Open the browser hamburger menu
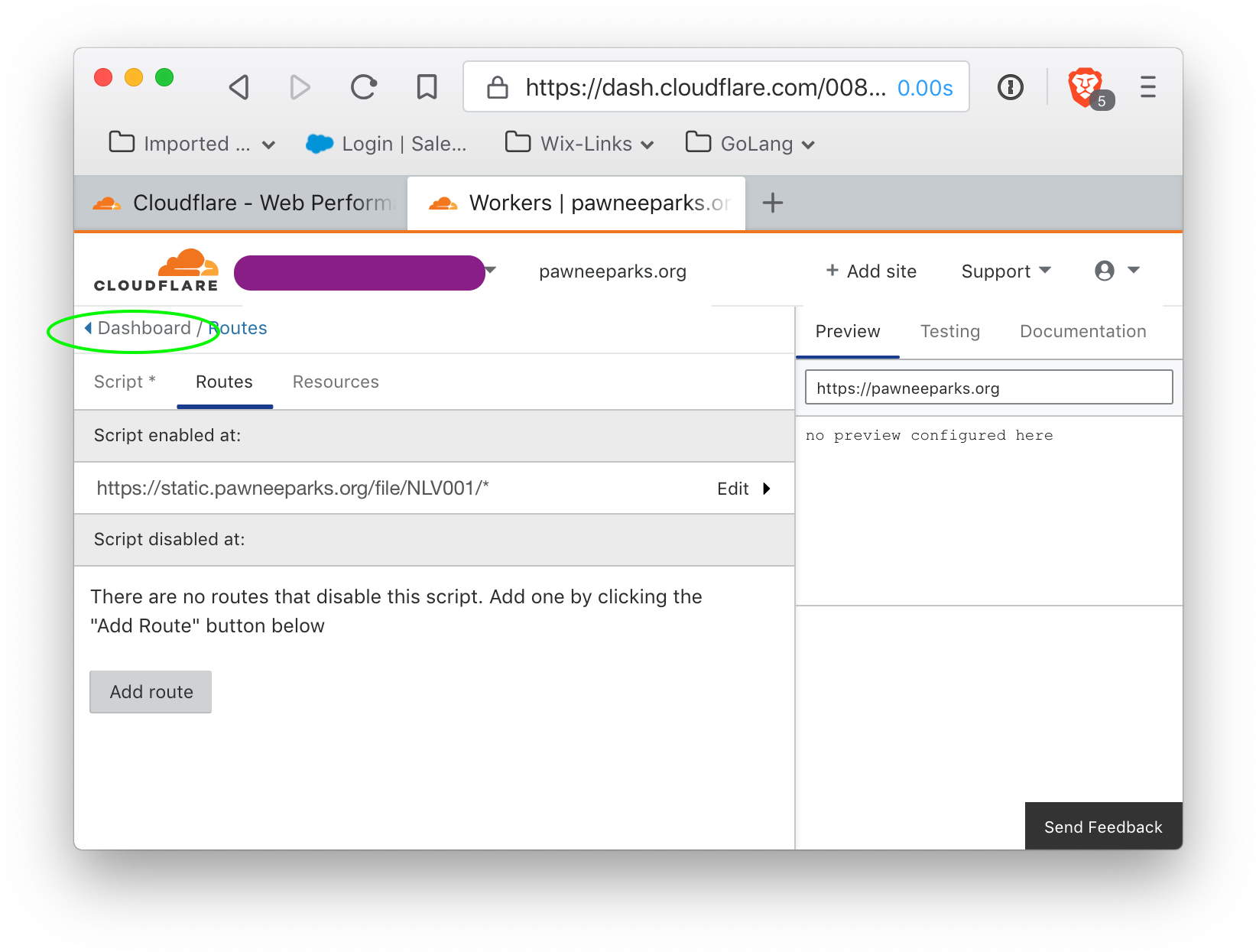 pos(1147,87)
